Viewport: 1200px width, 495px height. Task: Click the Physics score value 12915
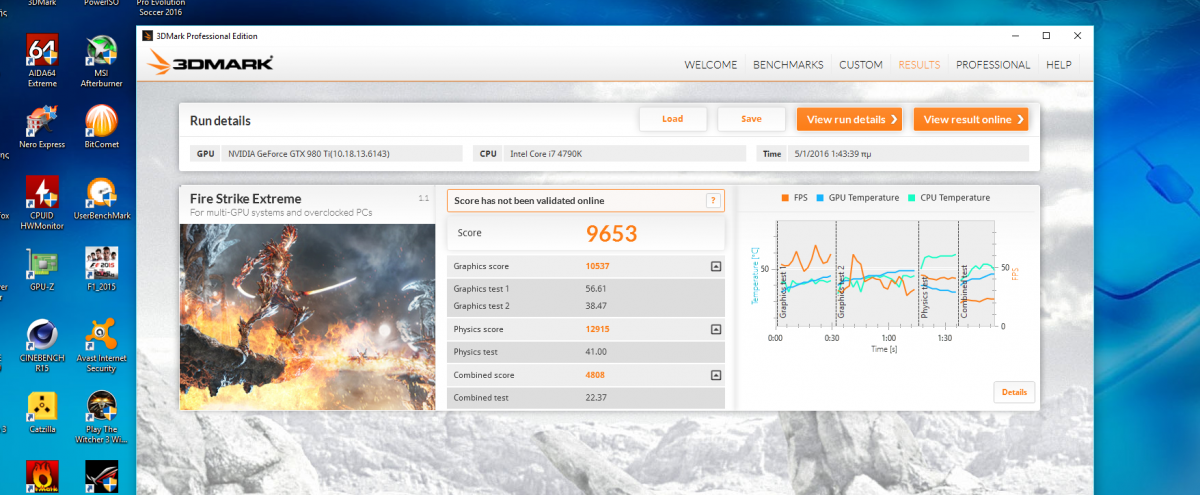click(598, 329)
